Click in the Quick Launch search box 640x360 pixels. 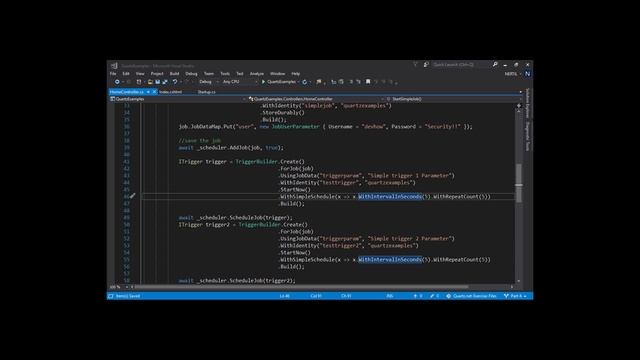pyautogui.click(x=460, y=64)
